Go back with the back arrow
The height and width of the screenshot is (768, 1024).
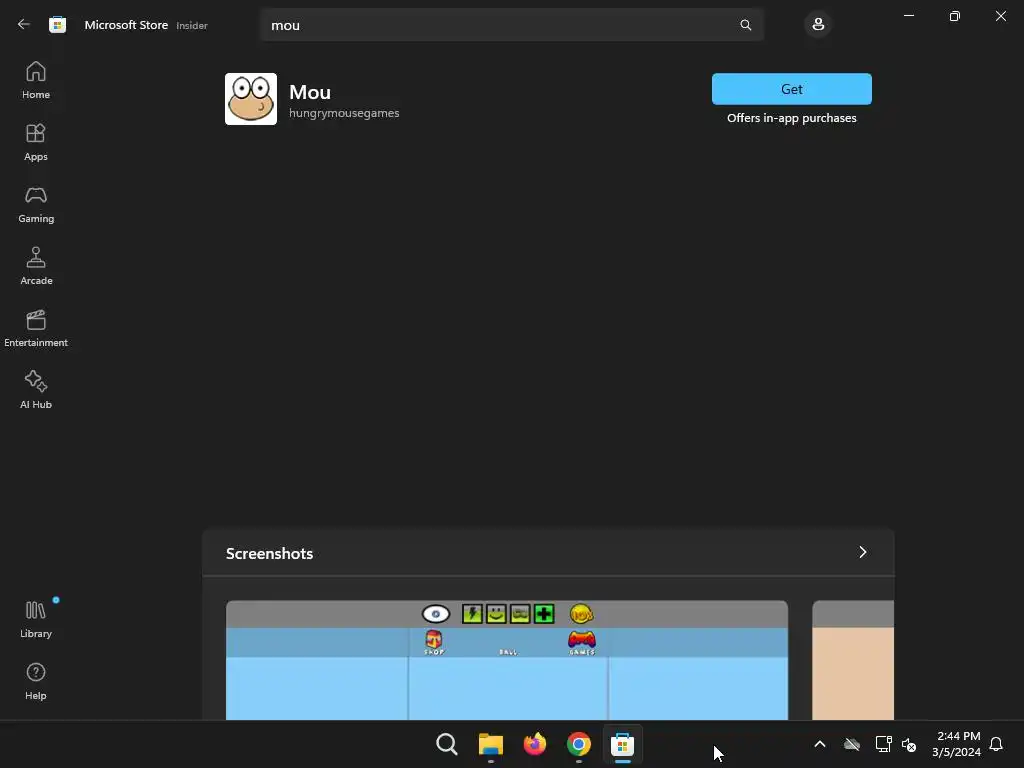[x=24, y=25]
